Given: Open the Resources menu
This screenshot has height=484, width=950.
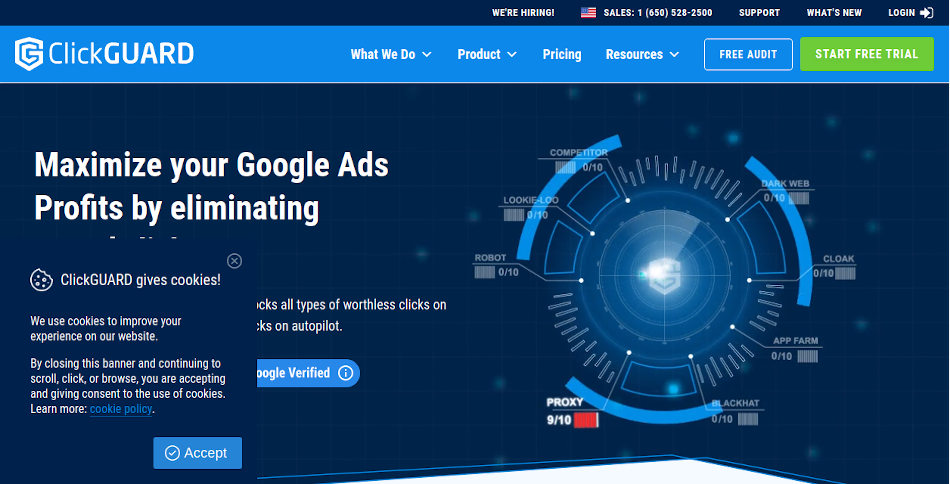Looking at the screenshot, I should click(642, 55).
